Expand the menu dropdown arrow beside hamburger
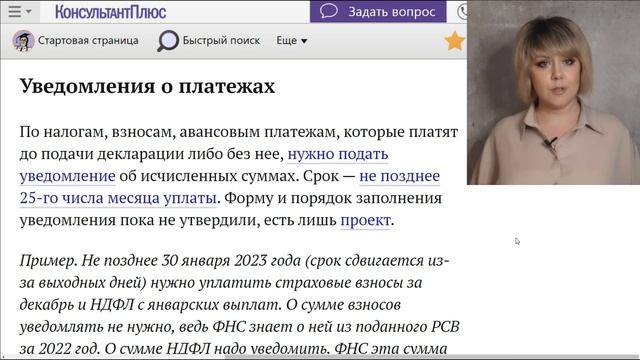This screenshot has width=640, height=360. [29, 11]
